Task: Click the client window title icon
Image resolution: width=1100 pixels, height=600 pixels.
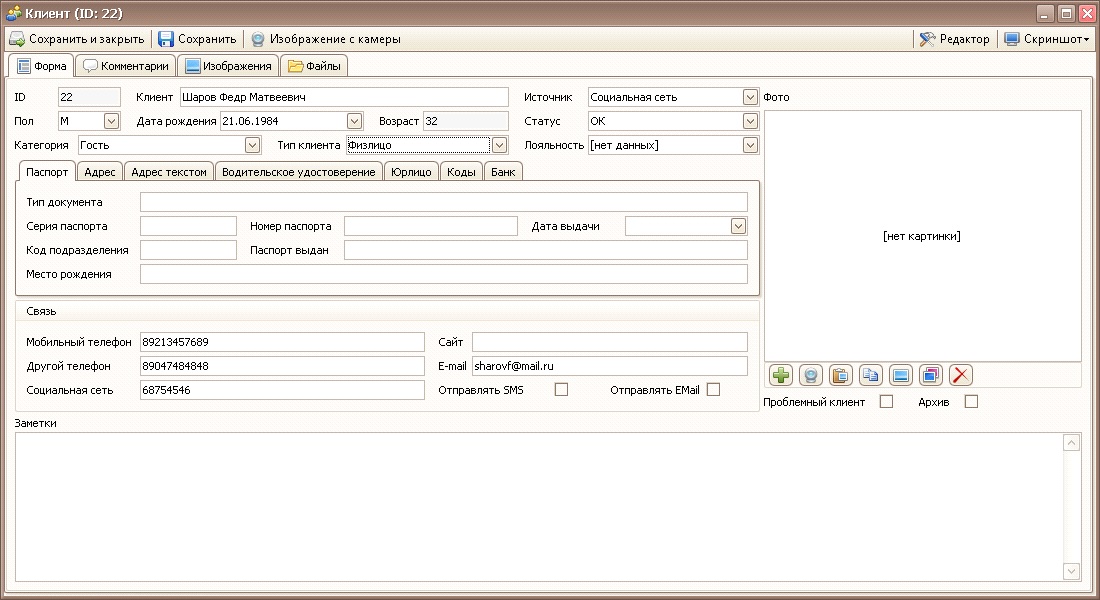Action: tap(13, 13)
